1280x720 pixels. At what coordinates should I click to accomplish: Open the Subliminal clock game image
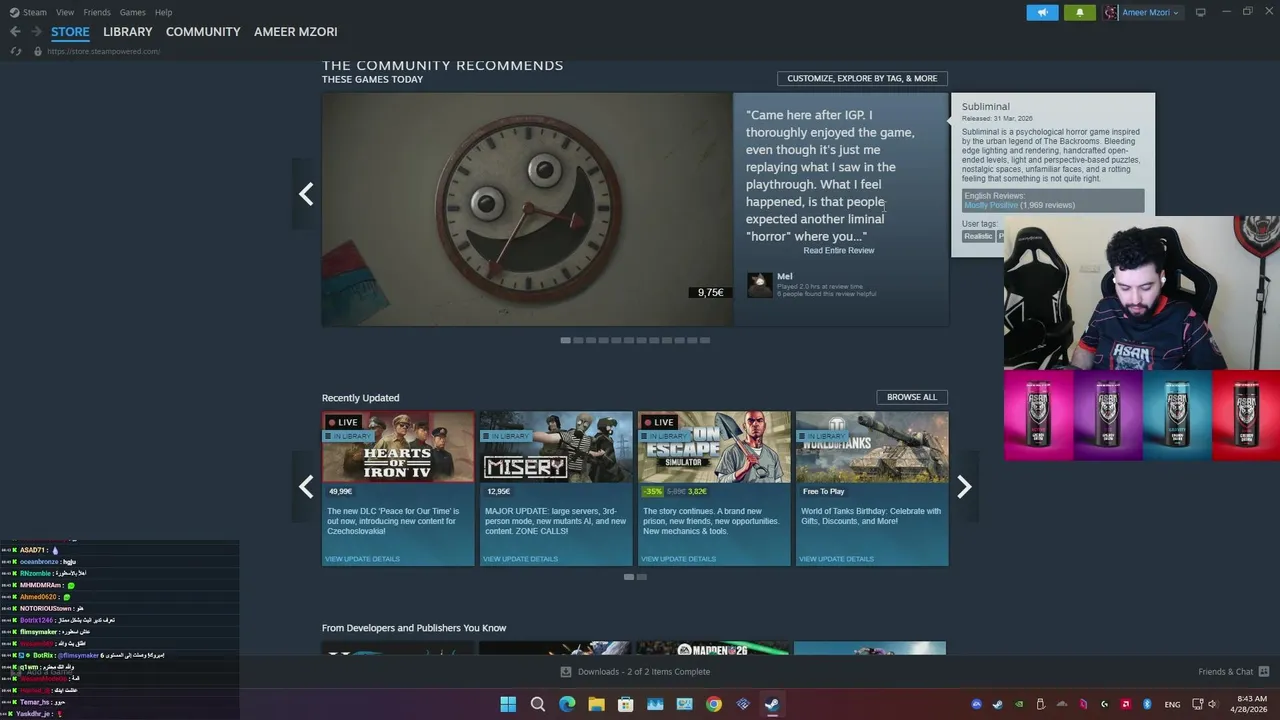coord(527,209)
